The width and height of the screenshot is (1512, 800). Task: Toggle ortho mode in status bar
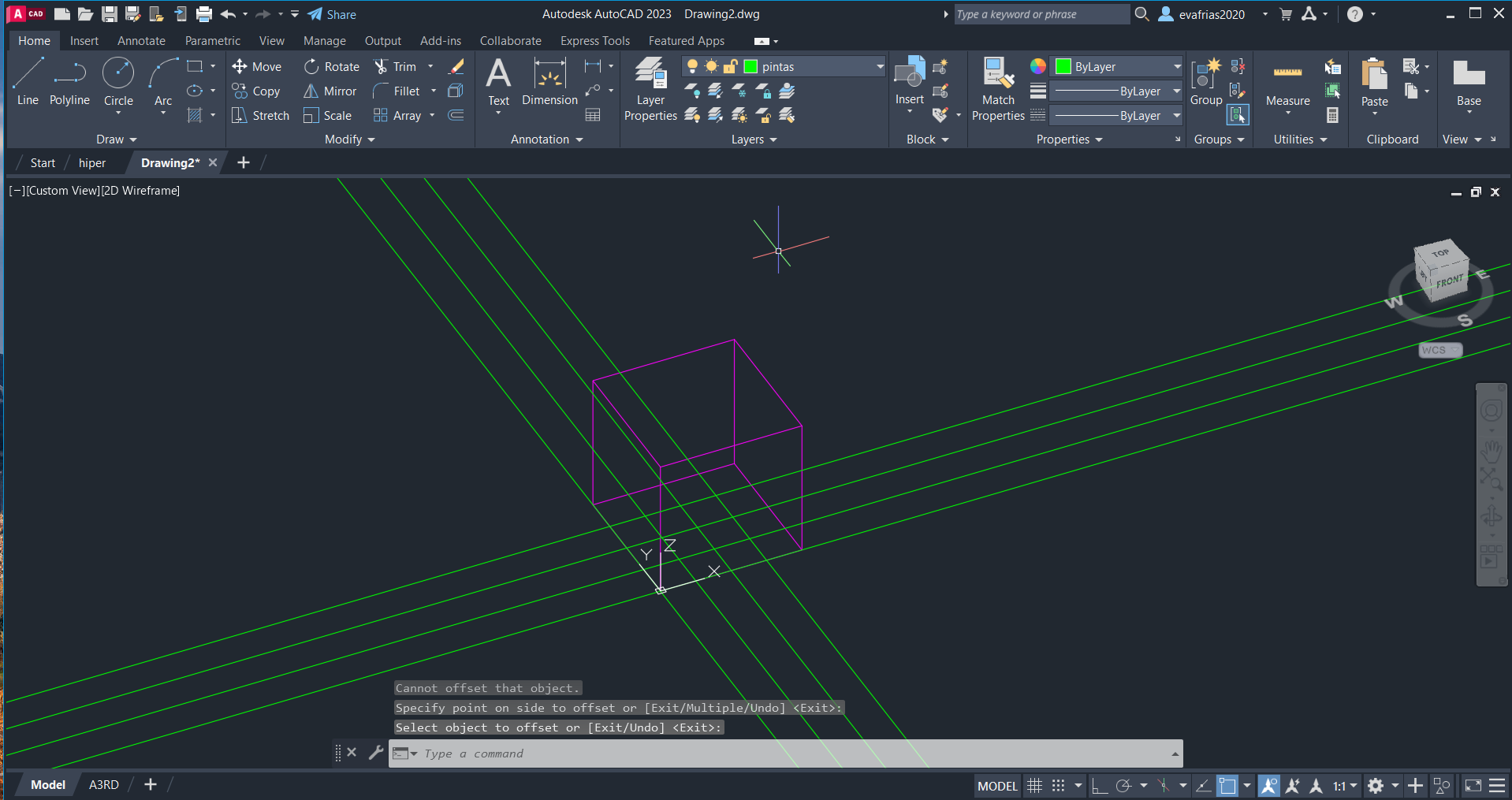[x=1100, y=786]
